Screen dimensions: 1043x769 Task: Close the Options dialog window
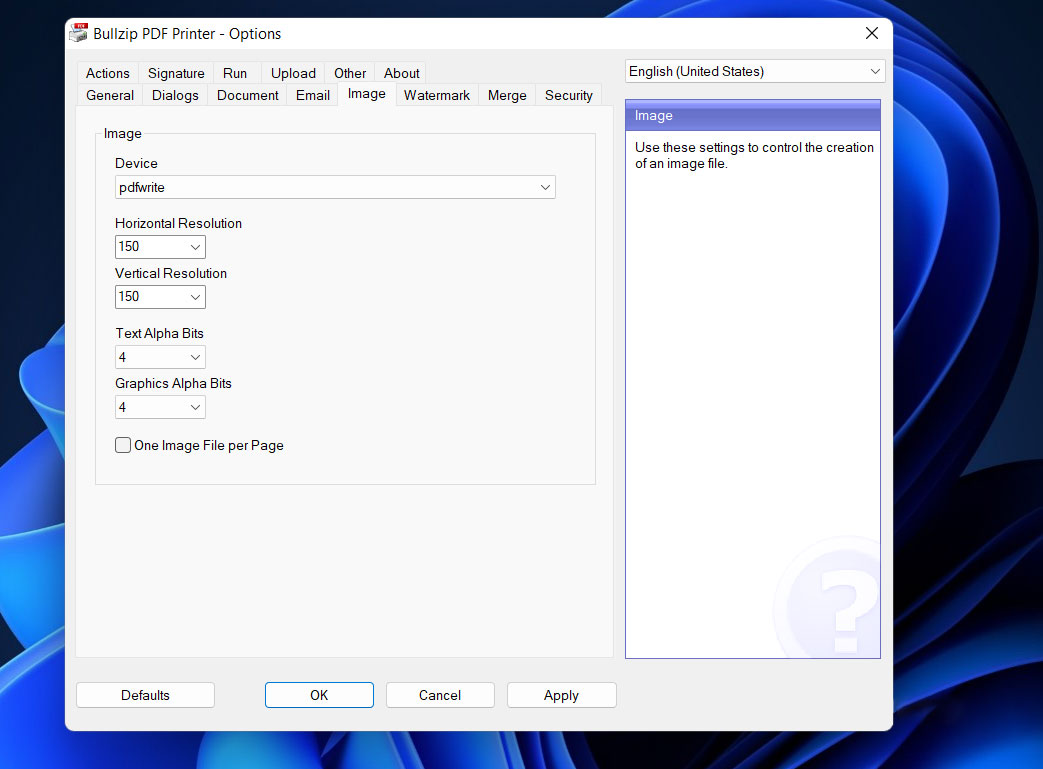coord(871,34)
